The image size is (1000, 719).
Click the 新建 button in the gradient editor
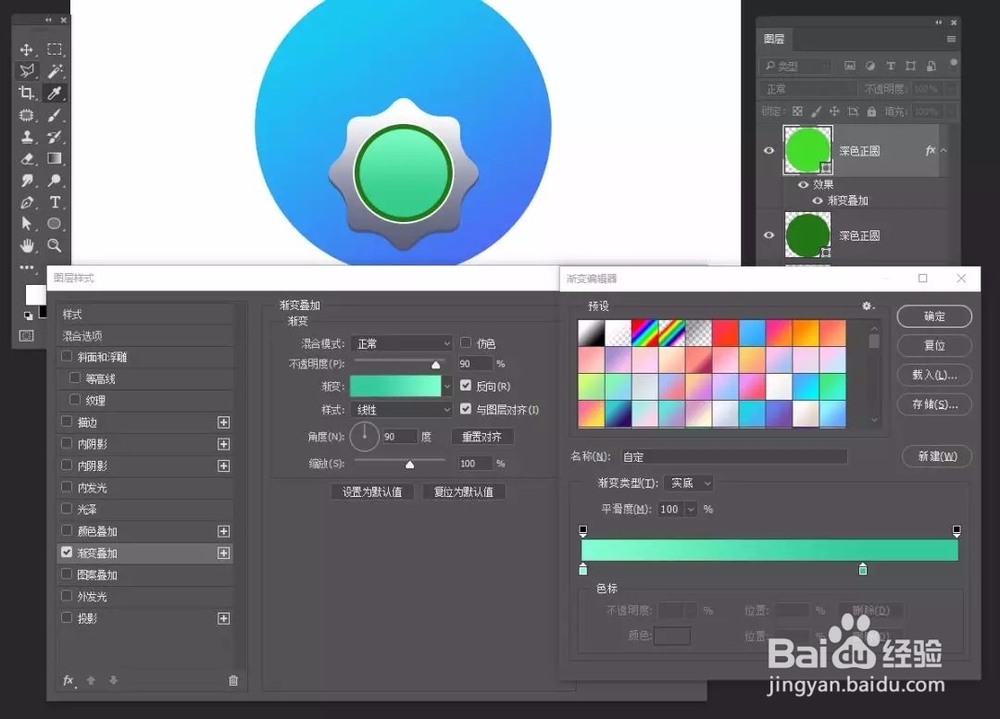pyautogui.click(x=935, y=456)
